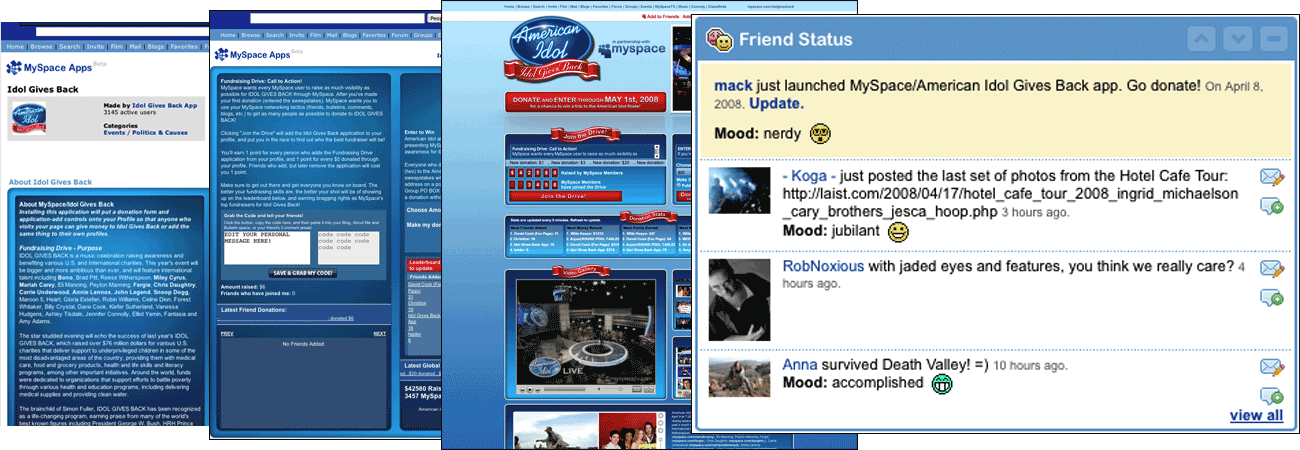Click the personal message text box

(x=268, y=248)
